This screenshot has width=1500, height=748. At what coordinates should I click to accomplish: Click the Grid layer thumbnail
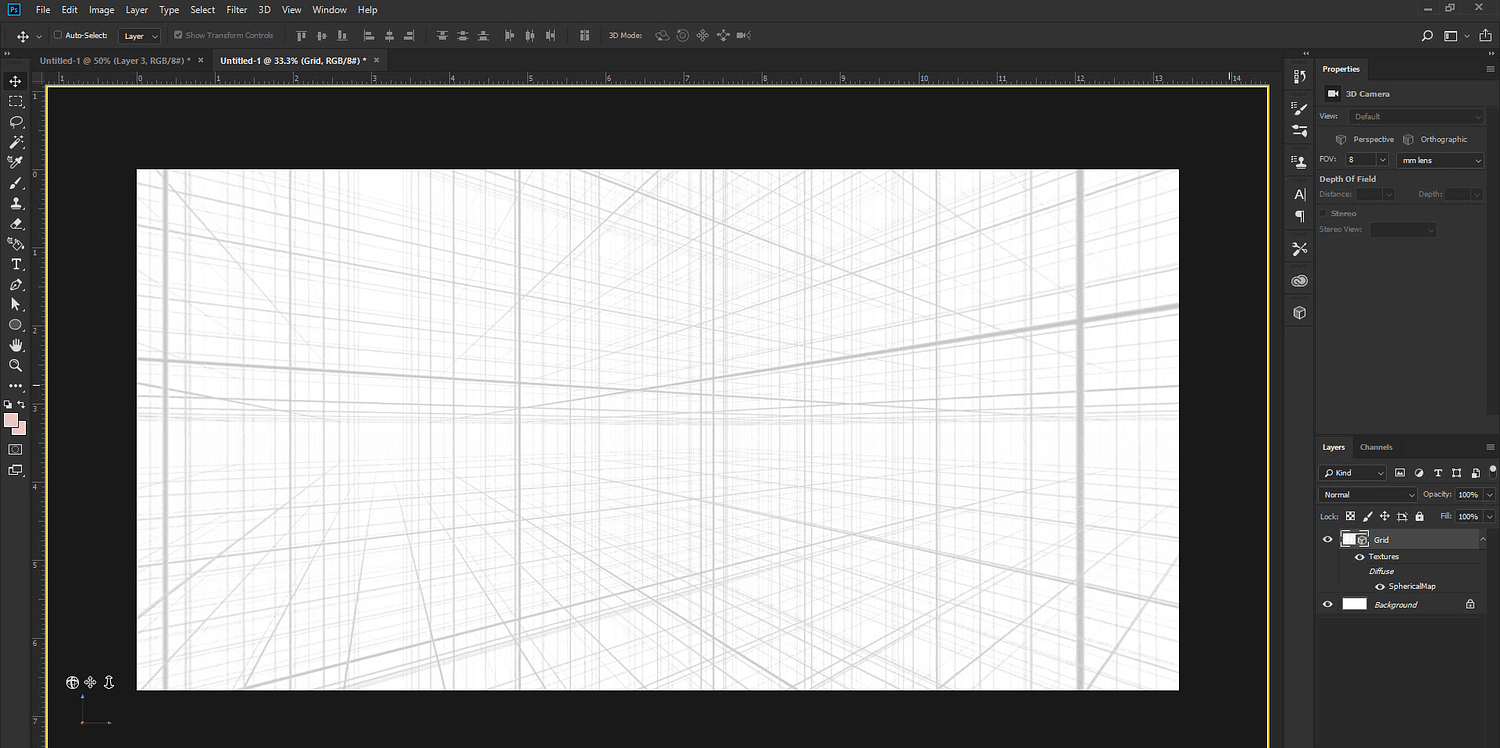point(1355,539)
